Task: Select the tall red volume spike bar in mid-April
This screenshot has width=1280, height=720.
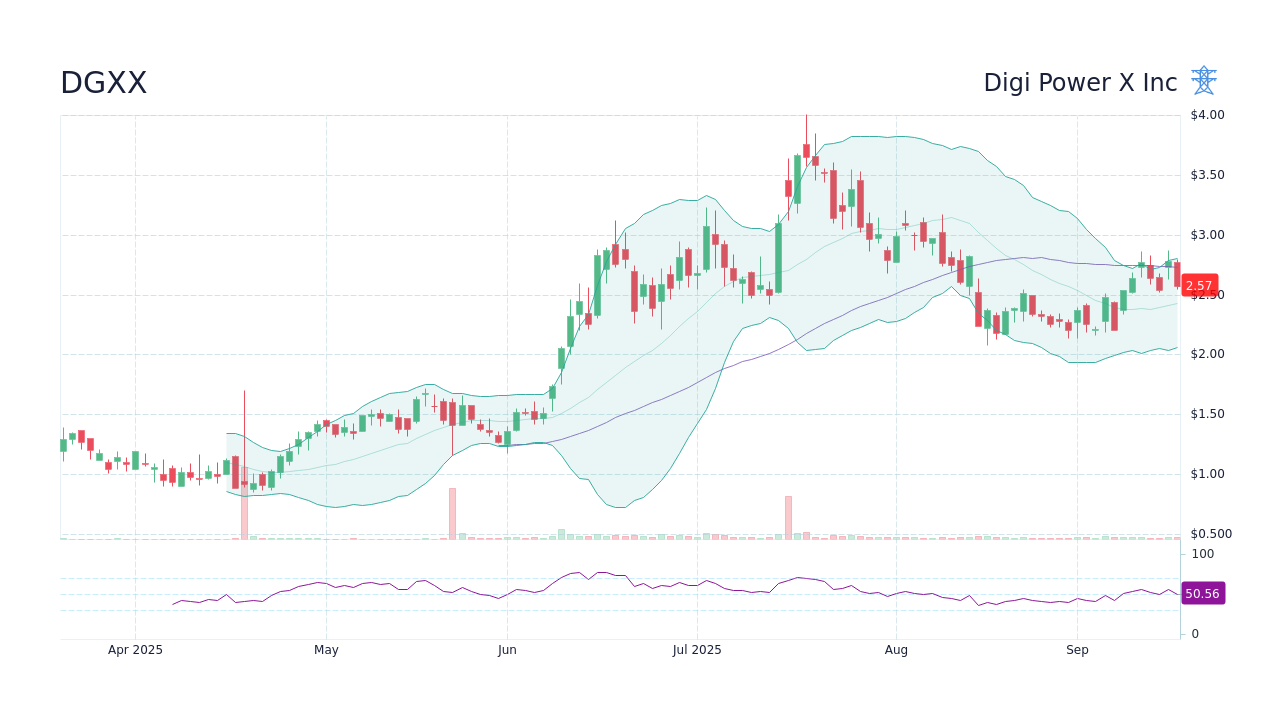Action: click(243, 515)
